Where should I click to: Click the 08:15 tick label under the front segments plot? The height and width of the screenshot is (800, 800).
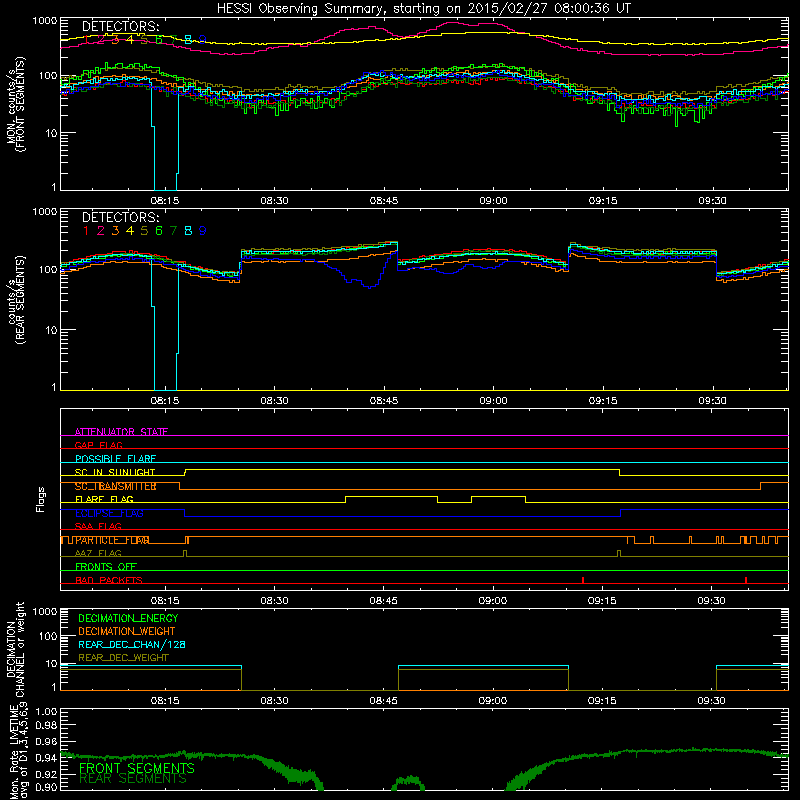pyautogui.click(x=165, y=201)
